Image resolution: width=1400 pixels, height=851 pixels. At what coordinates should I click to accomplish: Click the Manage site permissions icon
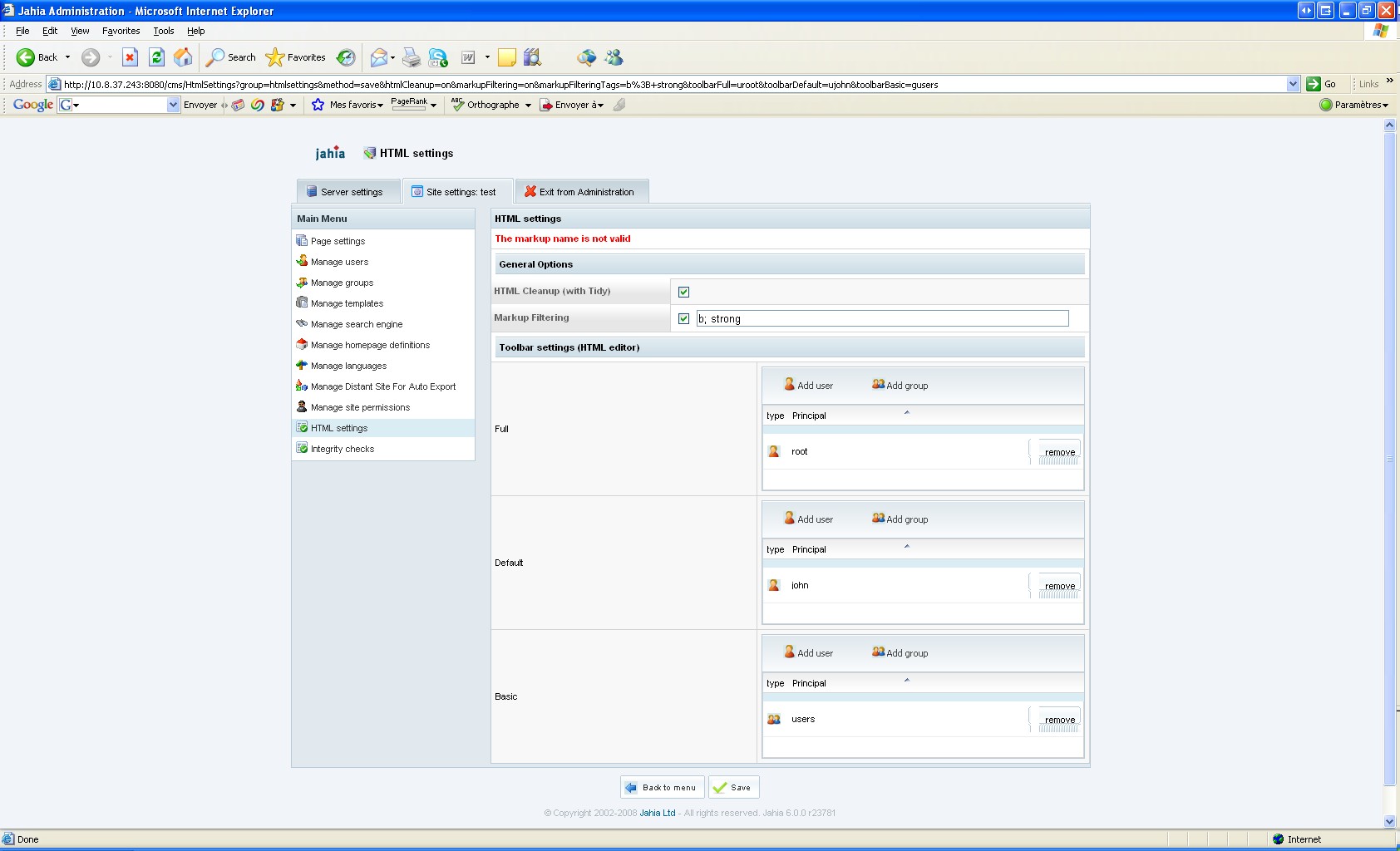(302, 406)
